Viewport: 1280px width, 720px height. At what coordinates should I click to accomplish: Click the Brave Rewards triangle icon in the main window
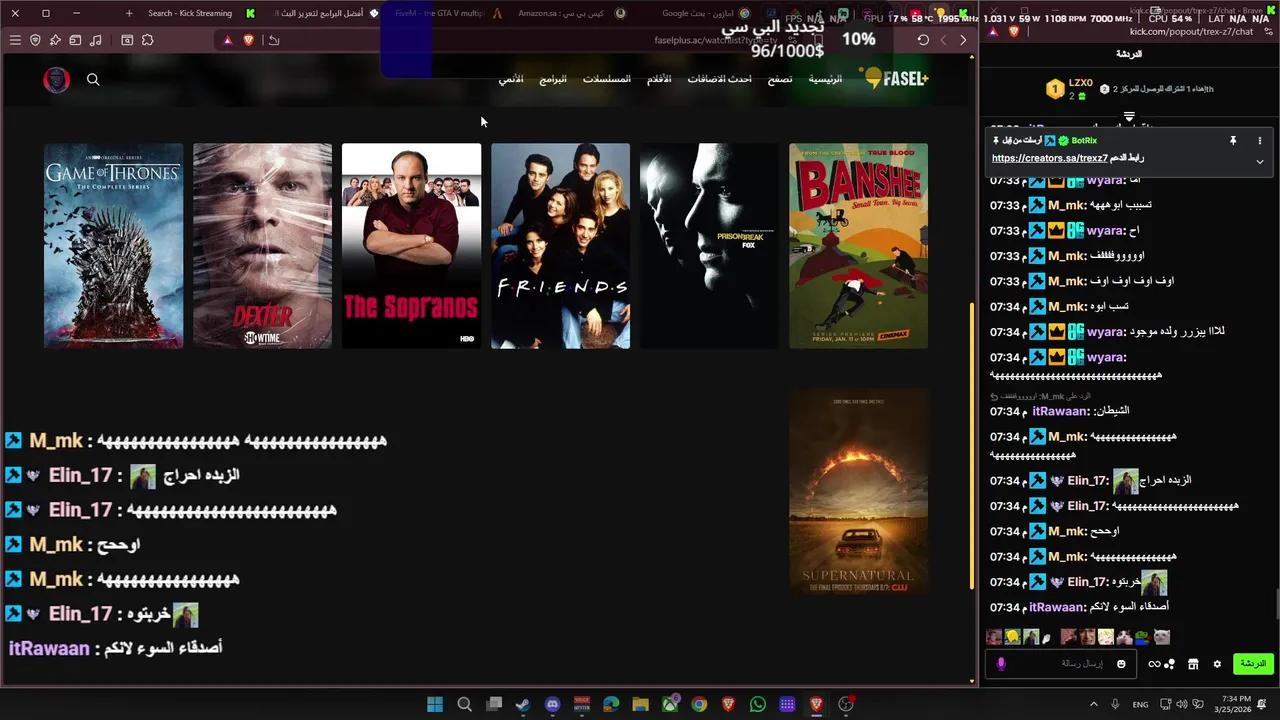click(228, 40)
